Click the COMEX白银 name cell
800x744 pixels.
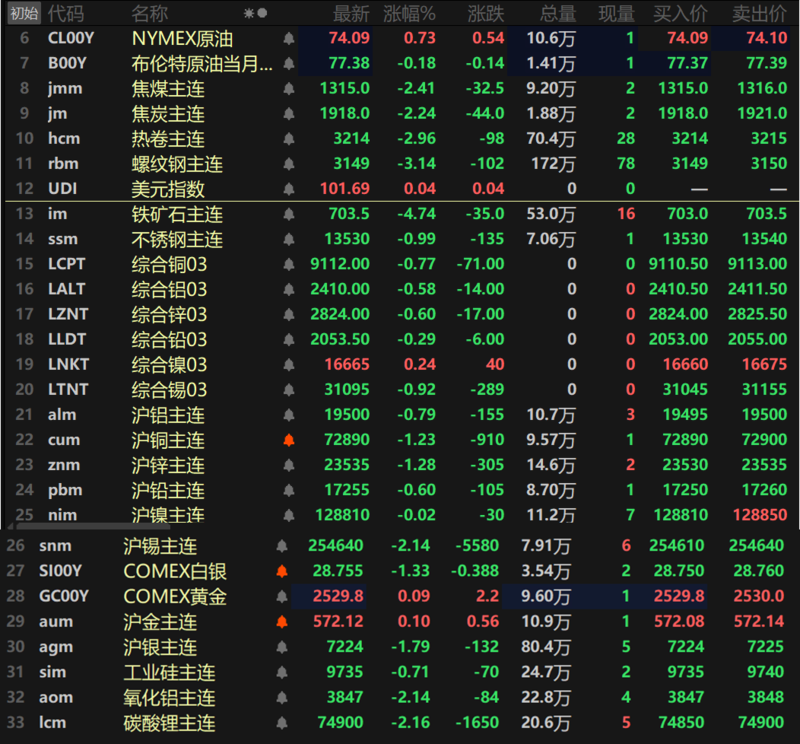click(x=175, y=572)
